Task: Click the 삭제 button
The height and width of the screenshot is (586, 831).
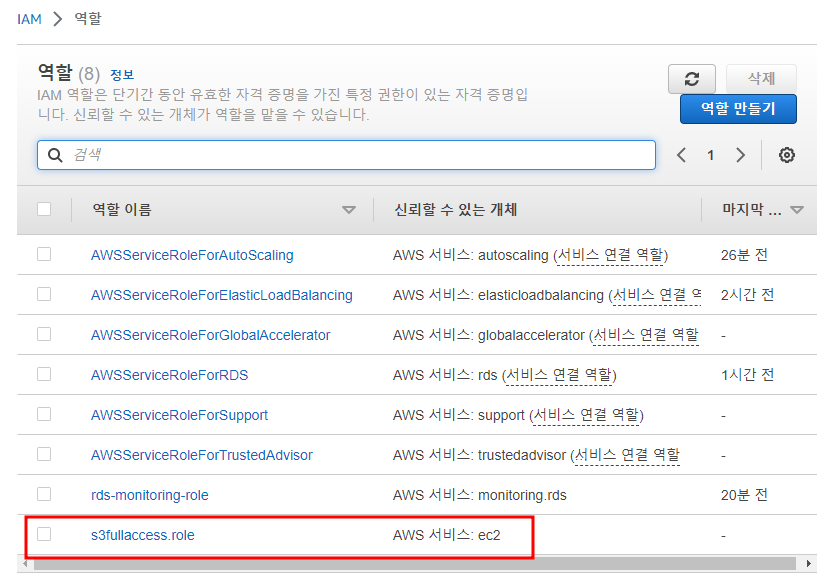Action: 761,79
